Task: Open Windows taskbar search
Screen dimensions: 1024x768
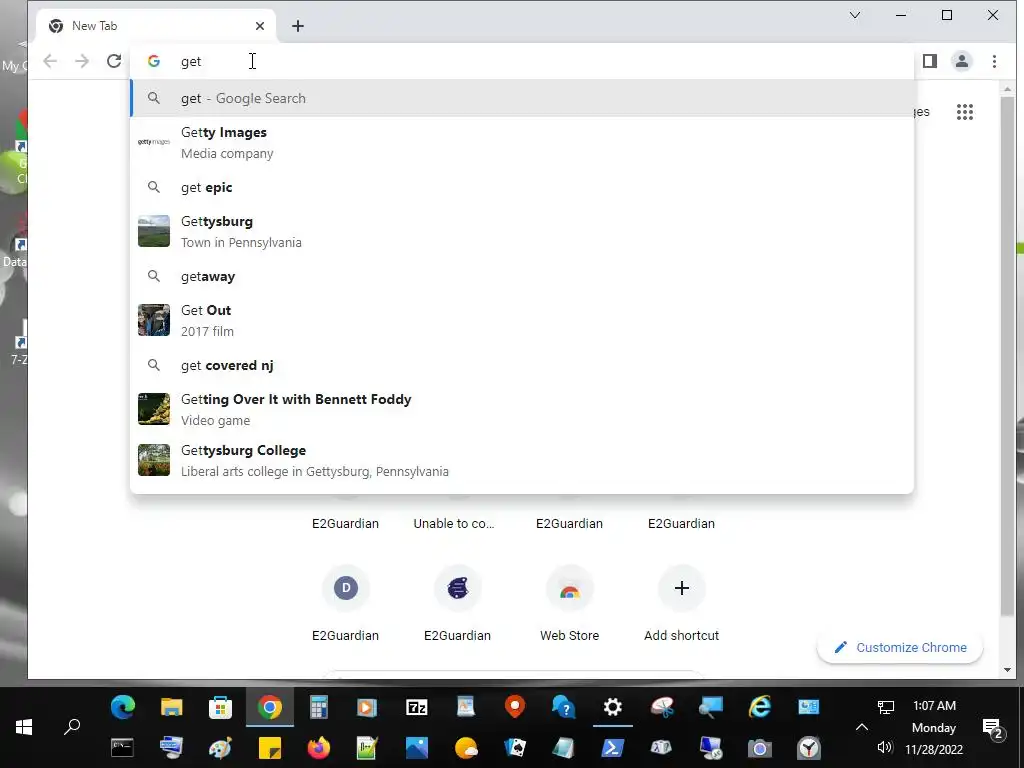Action: click(x=72, y=727)
